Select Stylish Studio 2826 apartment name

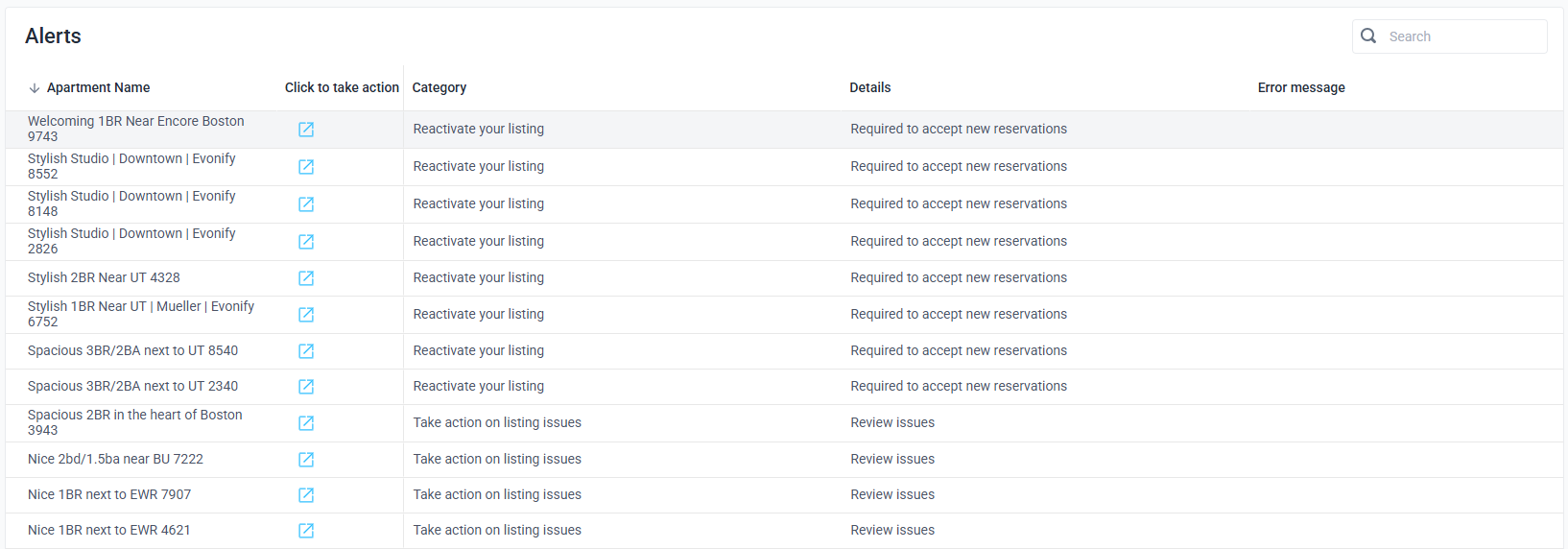click(131, 241)
